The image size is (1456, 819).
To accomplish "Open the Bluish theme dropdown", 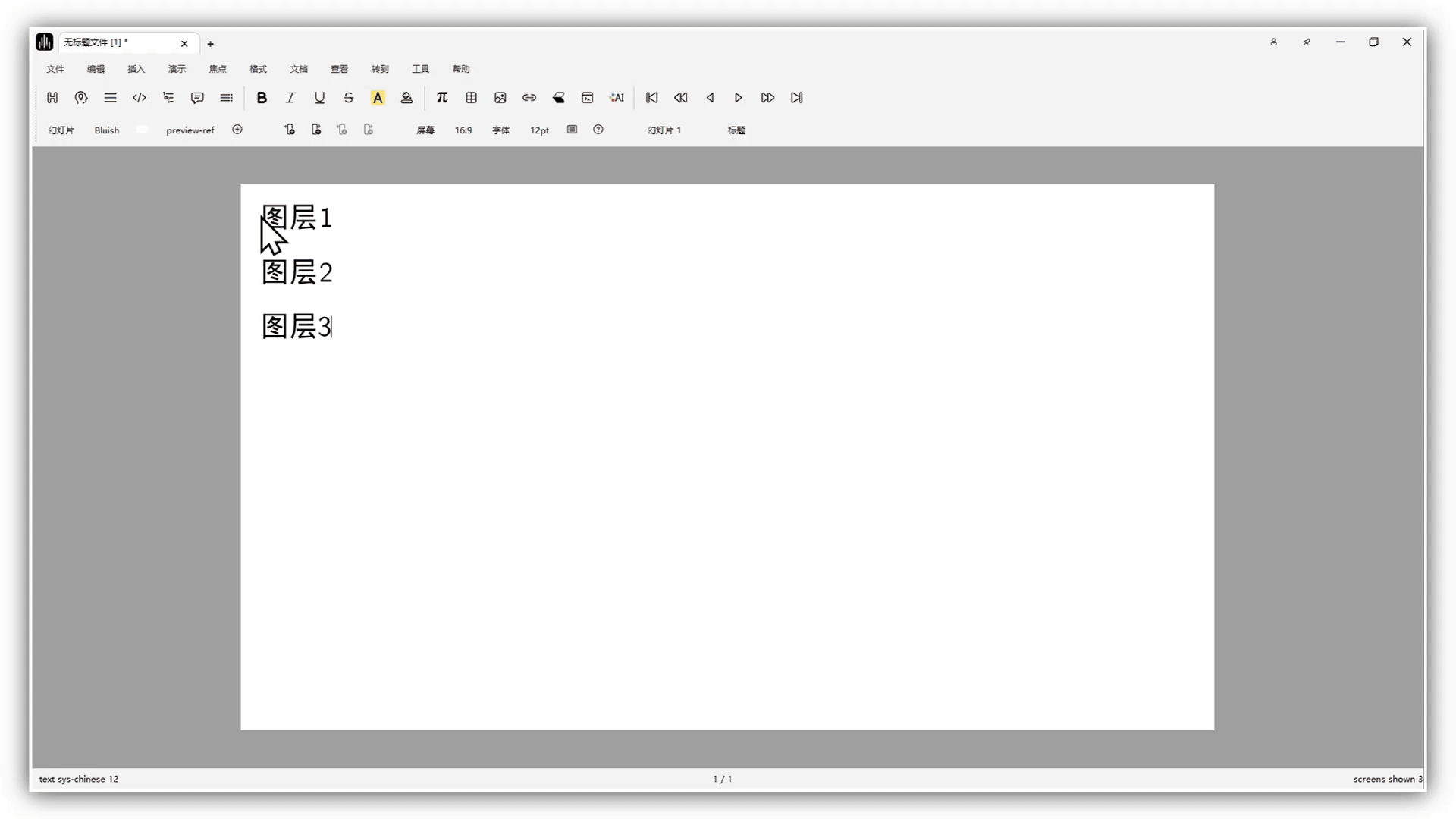I will (x=107, y=130).
